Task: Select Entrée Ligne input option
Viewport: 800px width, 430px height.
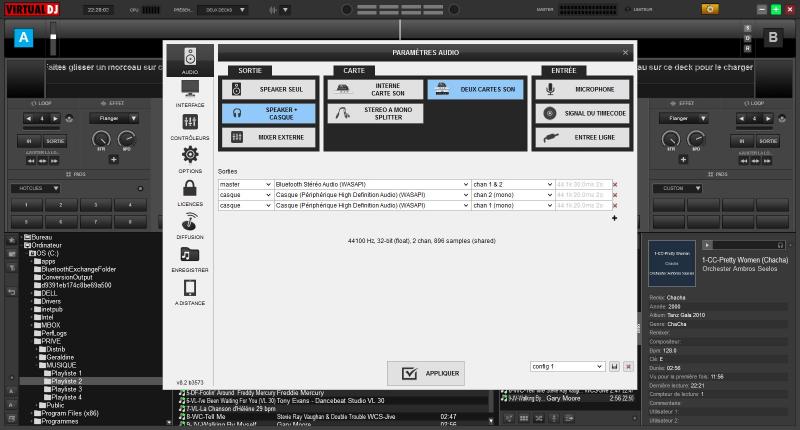Action: point(582,137)
